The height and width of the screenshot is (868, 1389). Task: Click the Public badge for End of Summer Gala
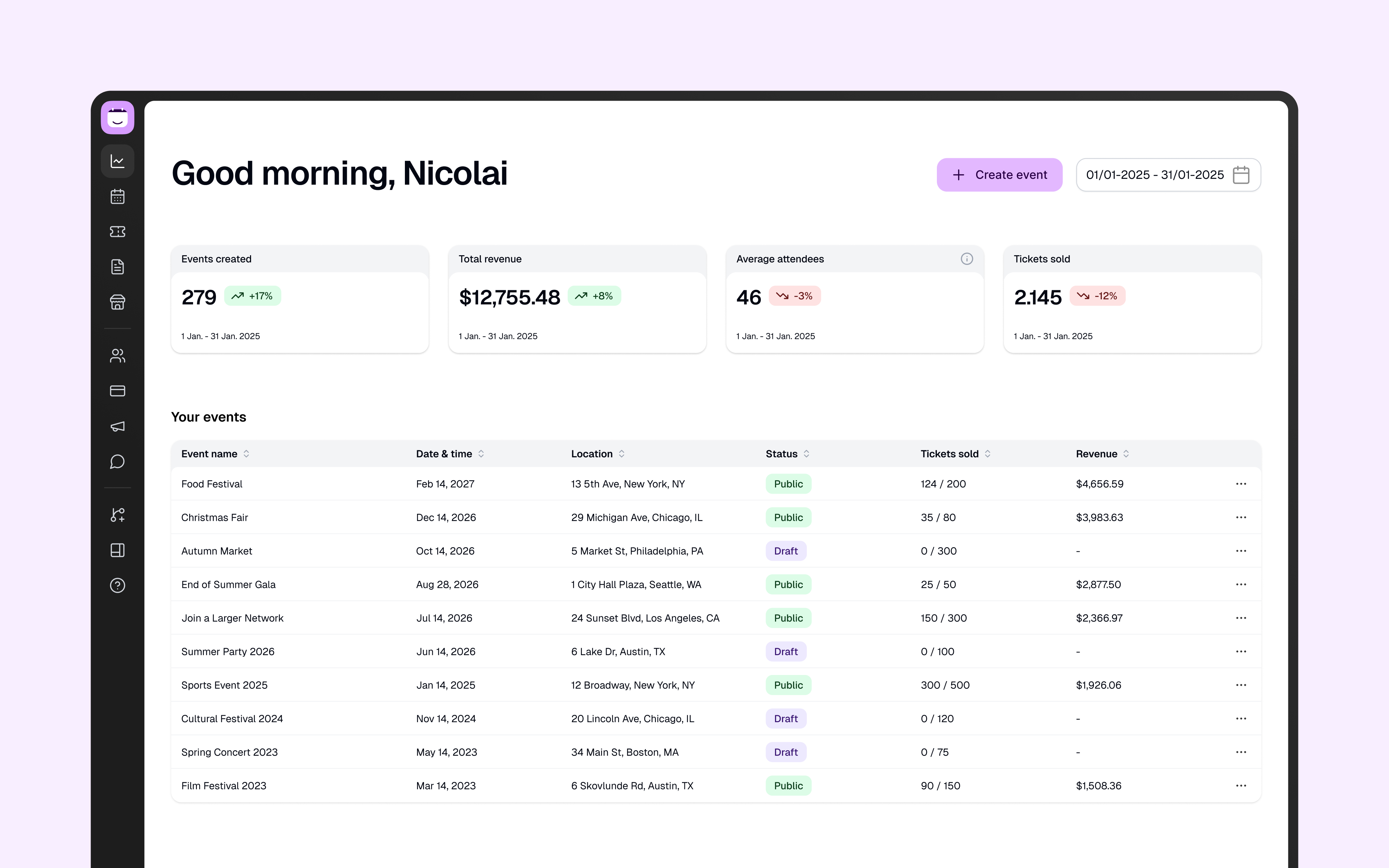(788, 584)
